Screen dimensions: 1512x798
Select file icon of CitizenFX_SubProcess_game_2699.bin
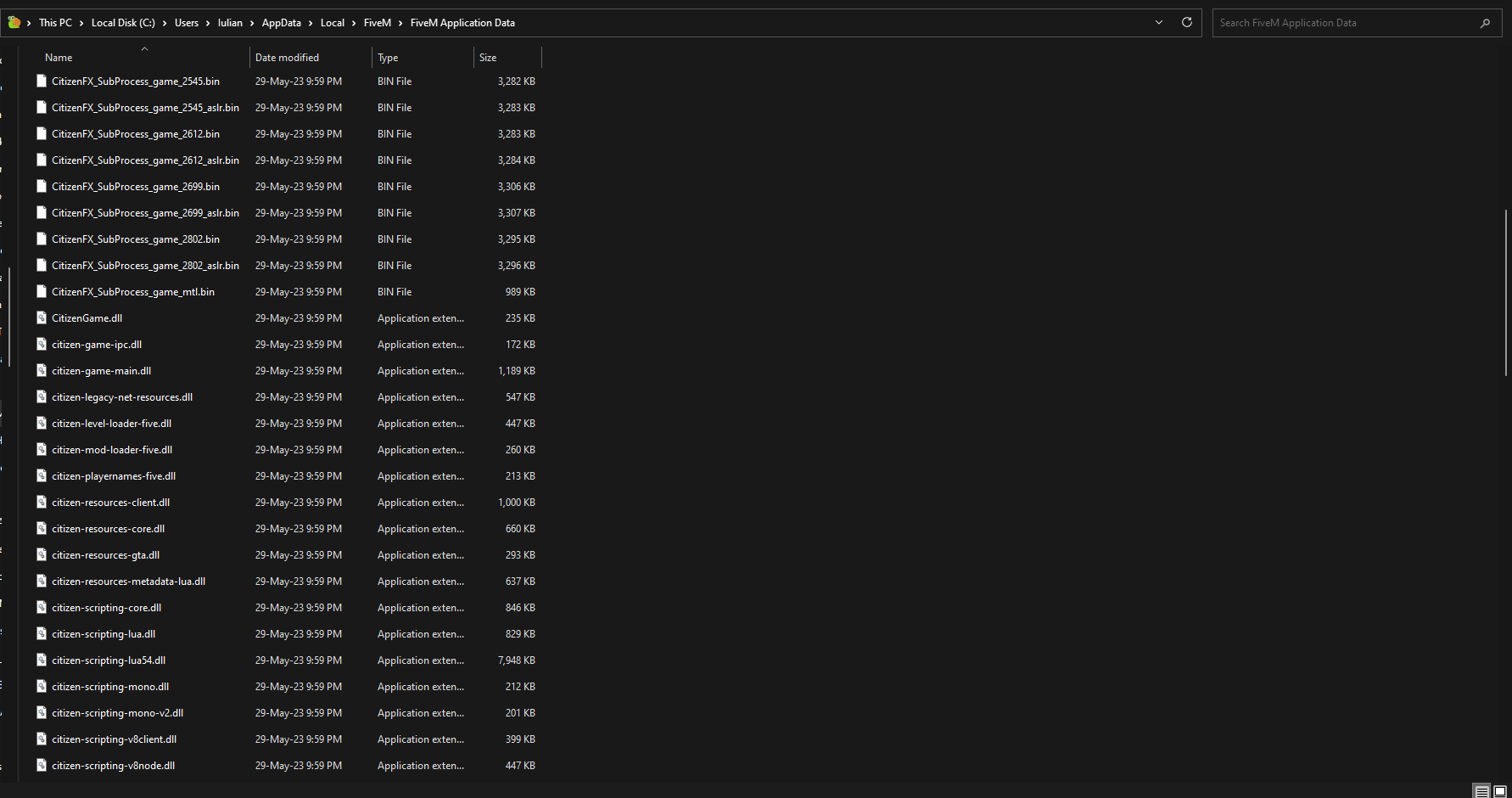42,187
